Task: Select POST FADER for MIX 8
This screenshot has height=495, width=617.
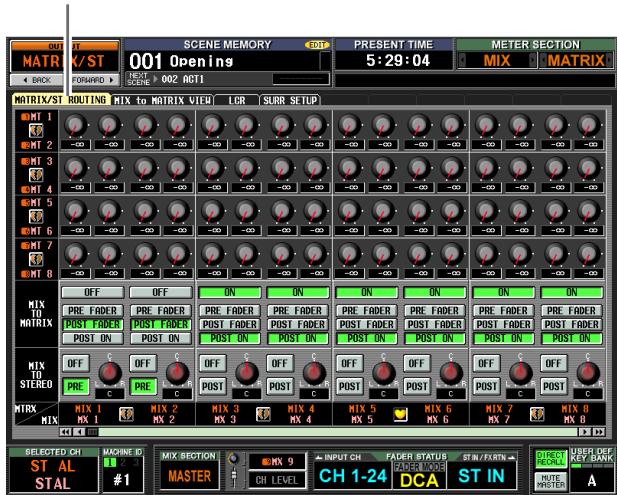Action: [x=572, y=325]
